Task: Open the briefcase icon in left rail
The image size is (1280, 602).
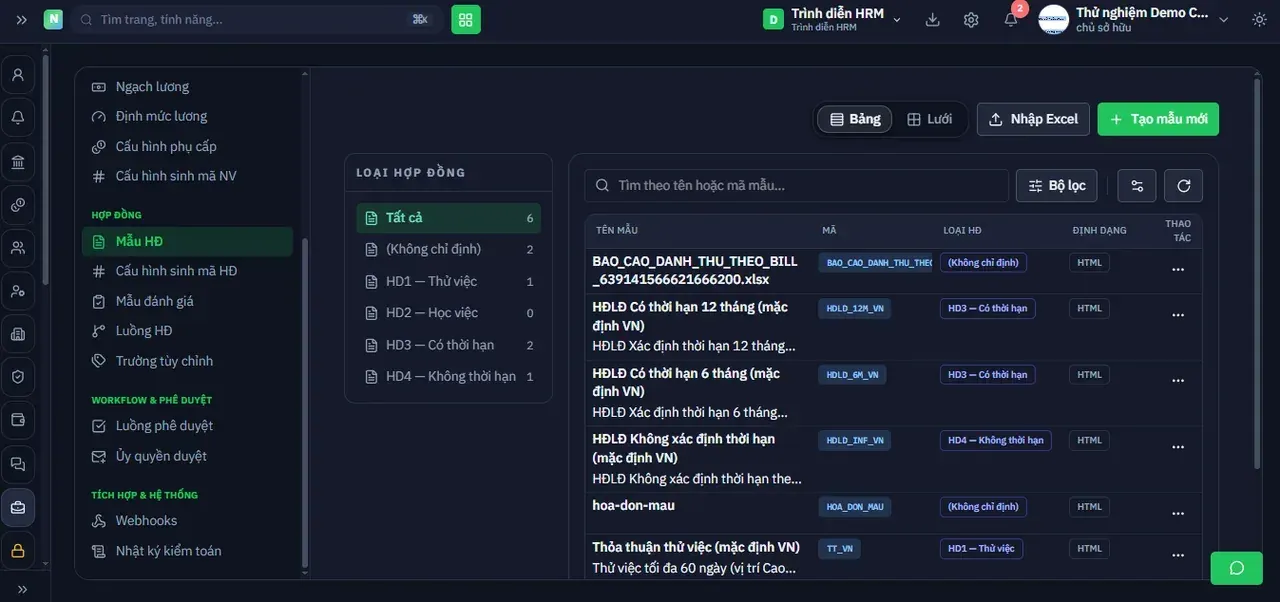Action: tap(18, 507)
